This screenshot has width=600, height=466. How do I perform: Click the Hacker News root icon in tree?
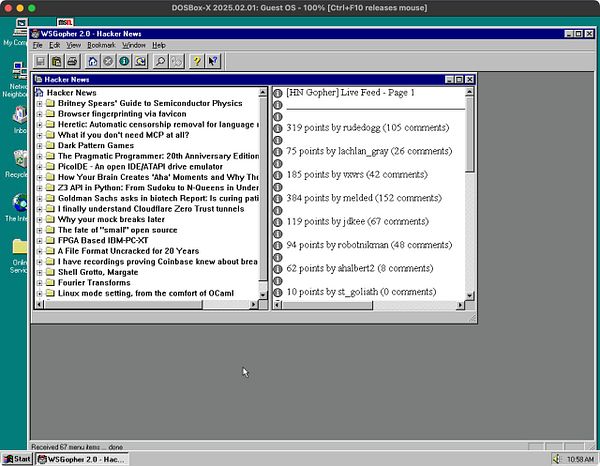click(x=39, y=92)
